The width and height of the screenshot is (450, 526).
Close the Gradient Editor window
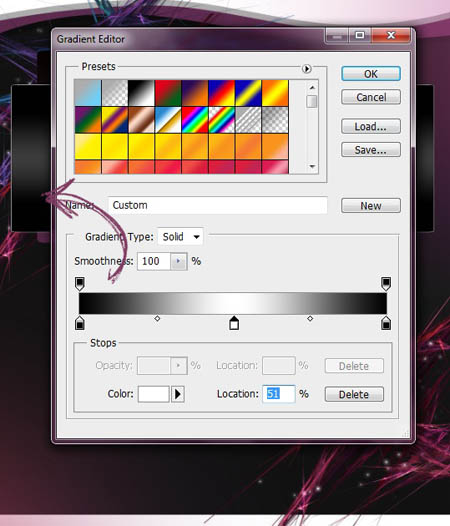[x=391, y=35]
